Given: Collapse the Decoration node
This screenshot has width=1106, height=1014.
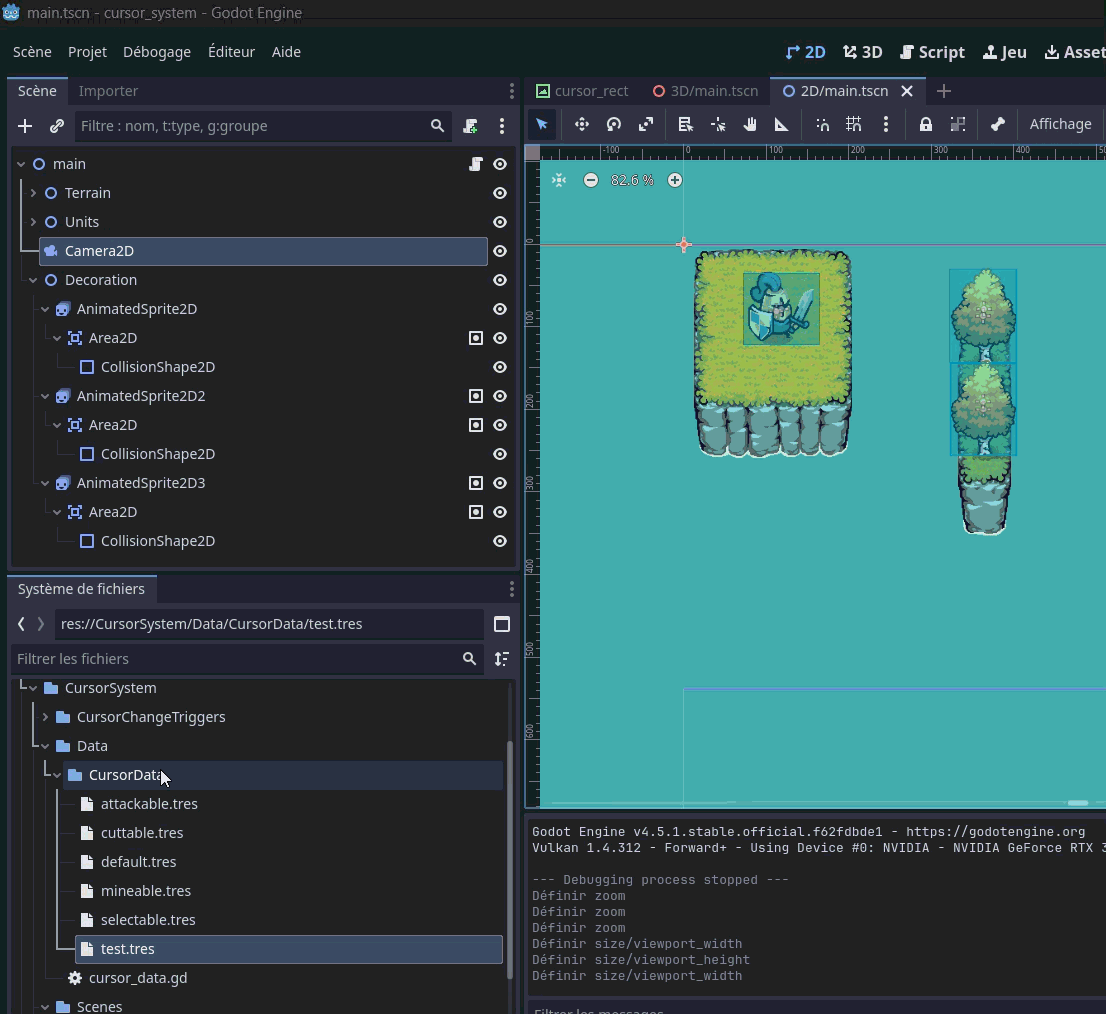Looking at the screenshot, I should 33,280.
